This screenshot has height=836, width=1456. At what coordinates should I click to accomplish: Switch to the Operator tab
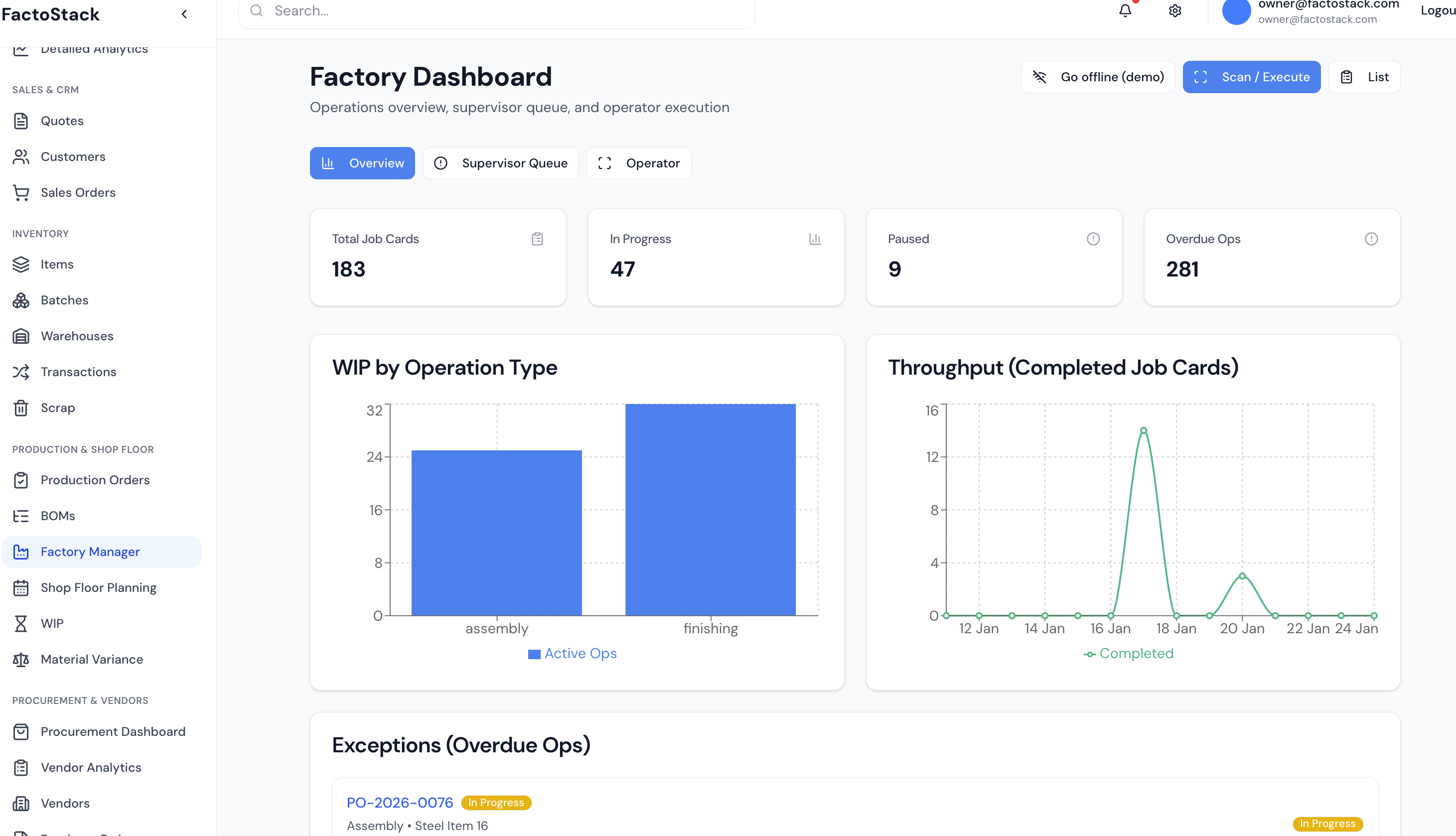pyautogui.click(x=638, y=163)
